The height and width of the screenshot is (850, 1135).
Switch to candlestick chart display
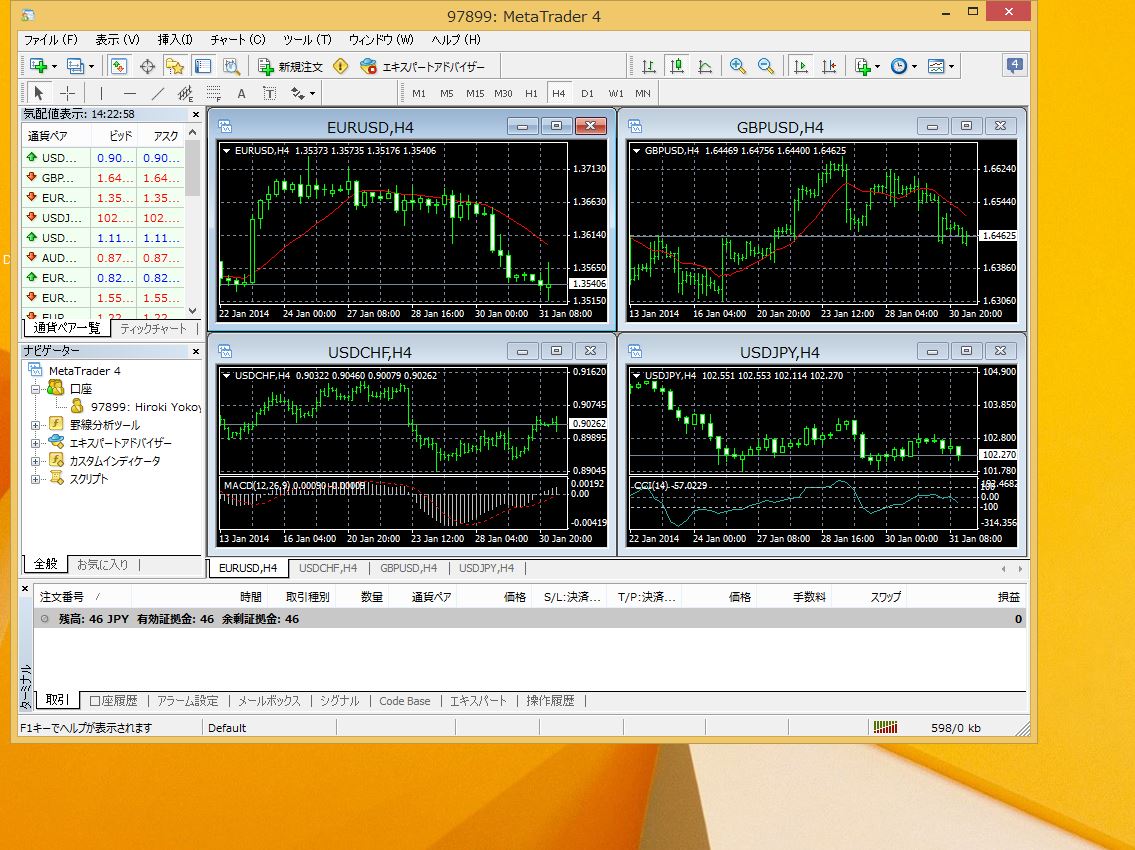point(677,67)
